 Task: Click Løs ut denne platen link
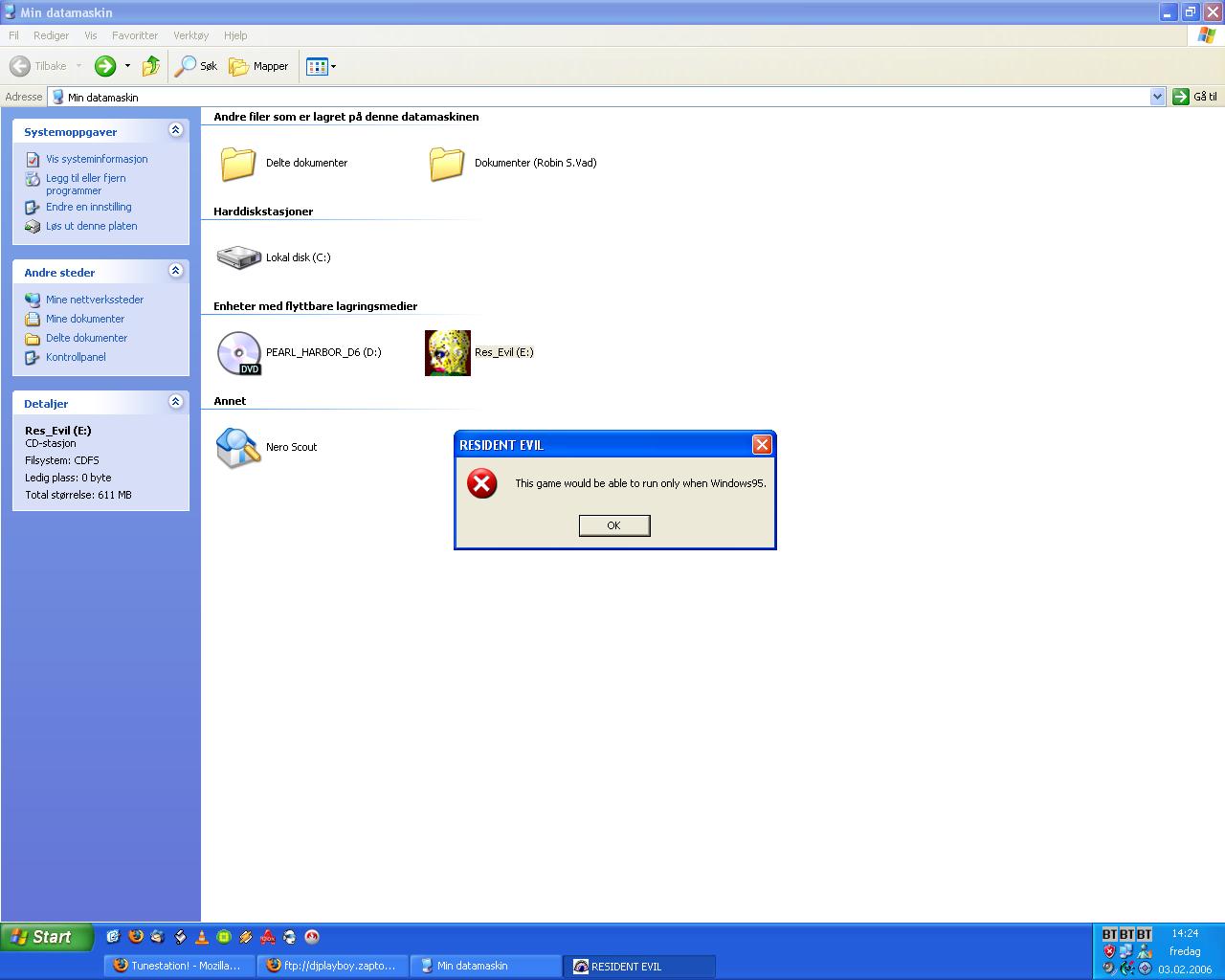(x=92, y=226)
